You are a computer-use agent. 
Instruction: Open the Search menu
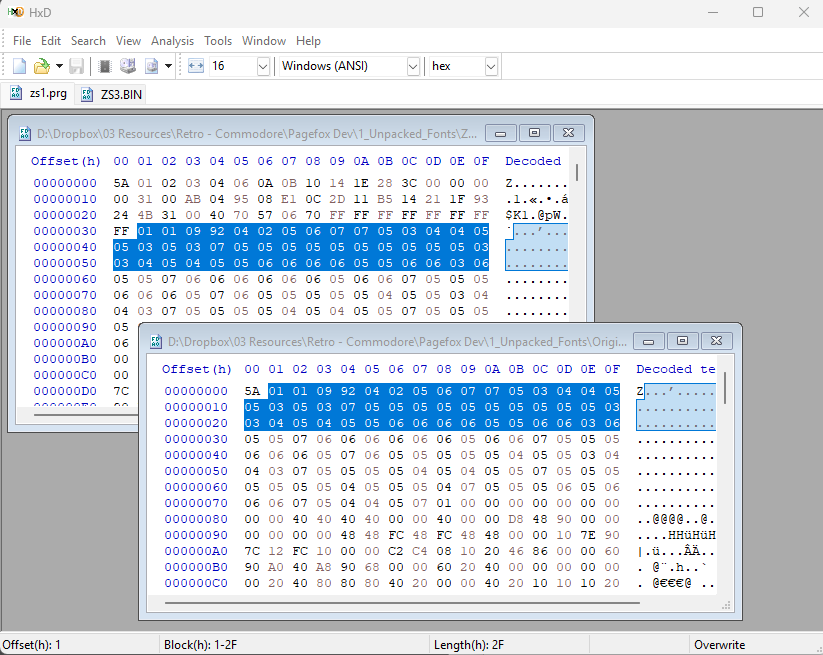pyautogui.click(x=88, y=41)
